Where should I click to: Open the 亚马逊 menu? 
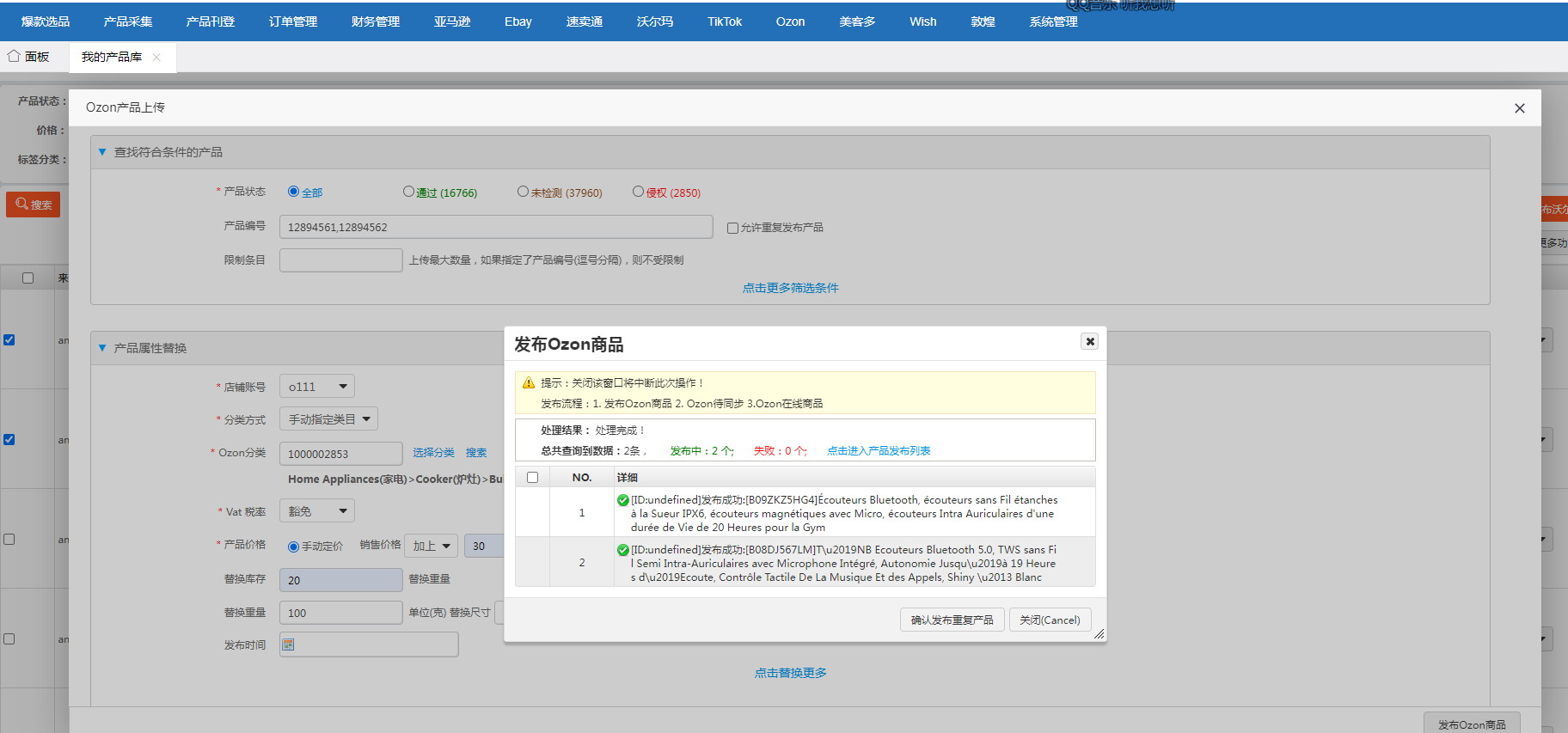click(452, 21)
